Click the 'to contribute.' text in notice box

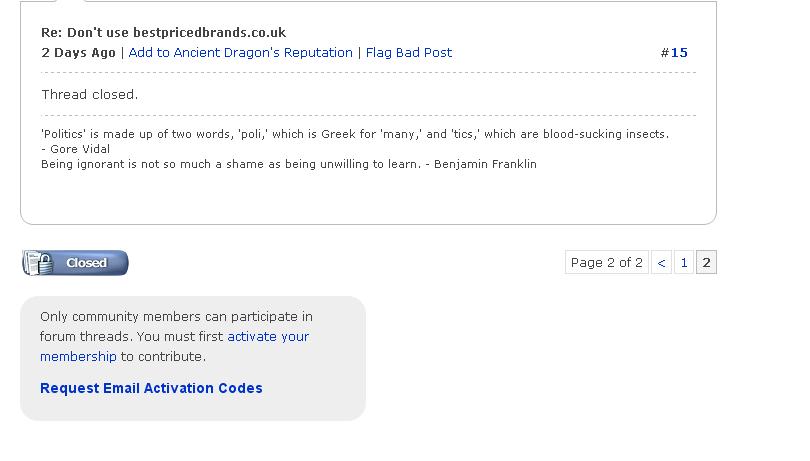(x=163, y=357)
